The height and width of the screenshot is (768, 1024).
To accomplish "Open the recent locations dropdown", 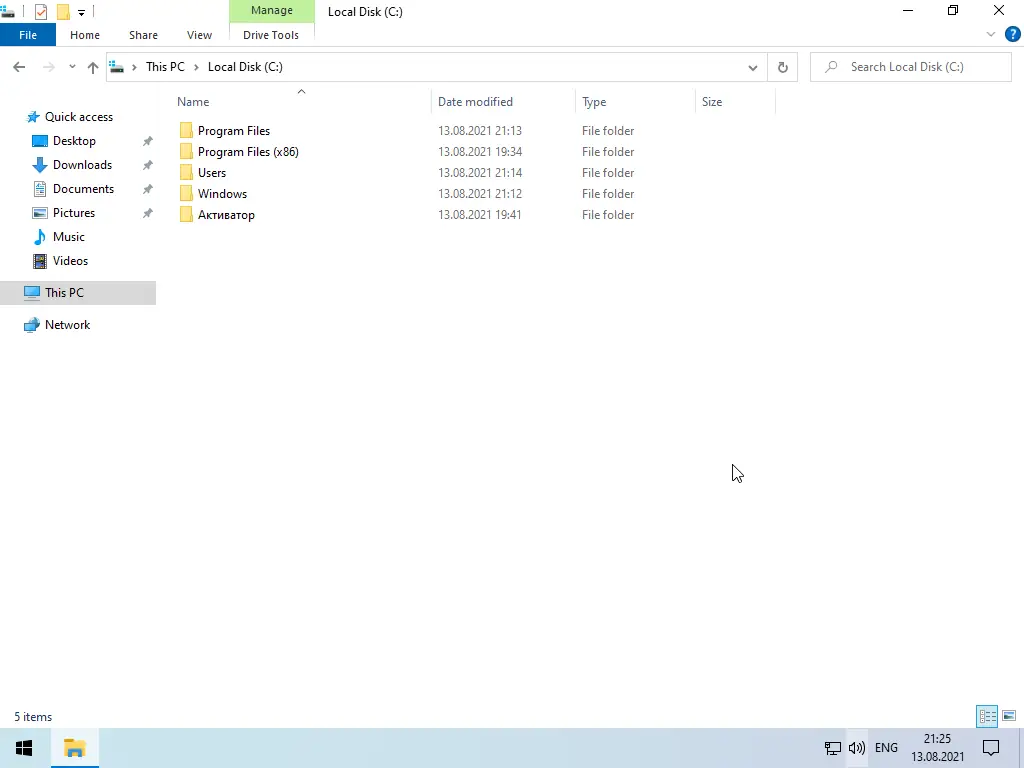I will (72, 67).
